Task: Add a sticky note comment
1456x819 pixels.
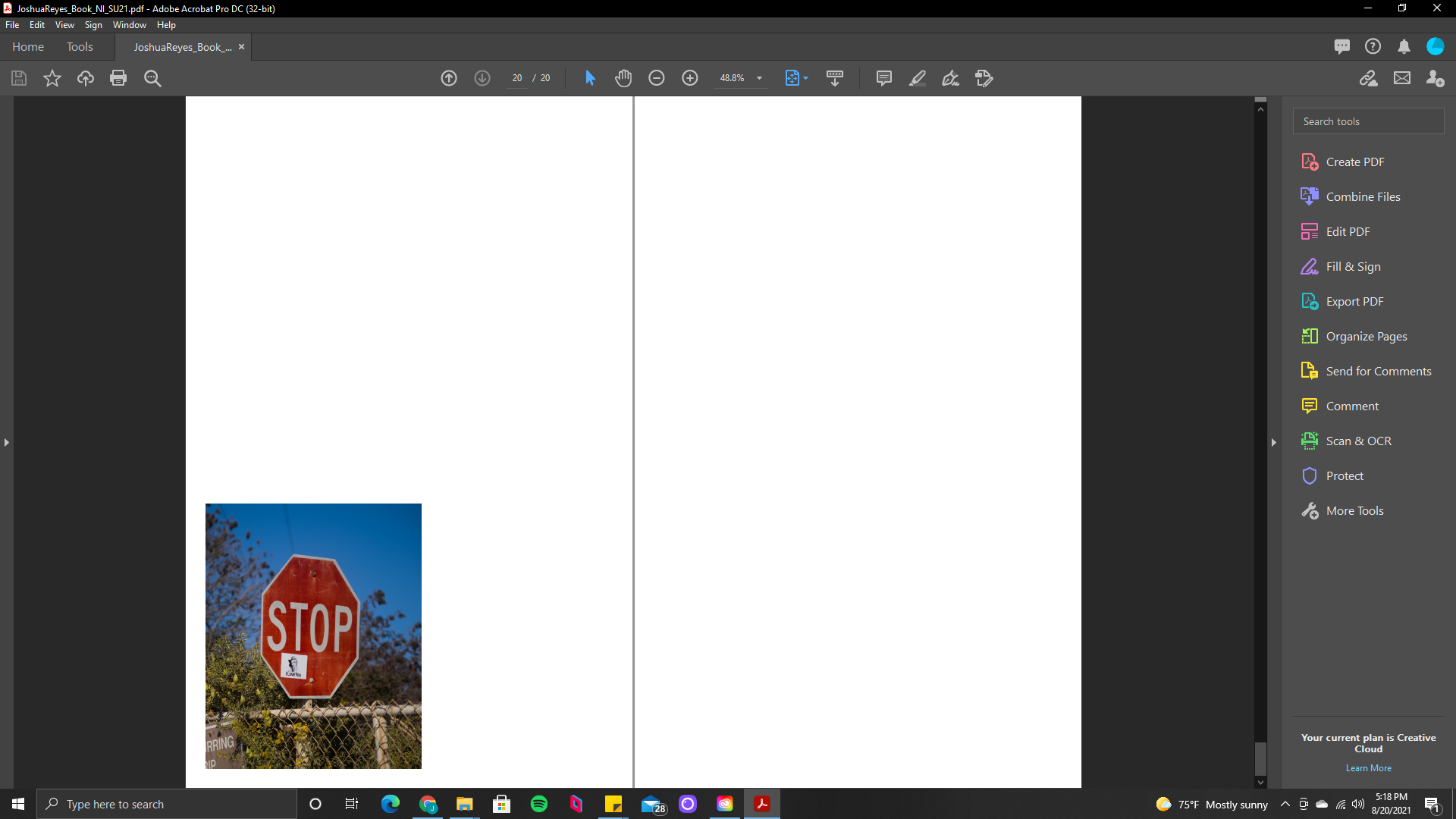Action: (x=883, y=78)
